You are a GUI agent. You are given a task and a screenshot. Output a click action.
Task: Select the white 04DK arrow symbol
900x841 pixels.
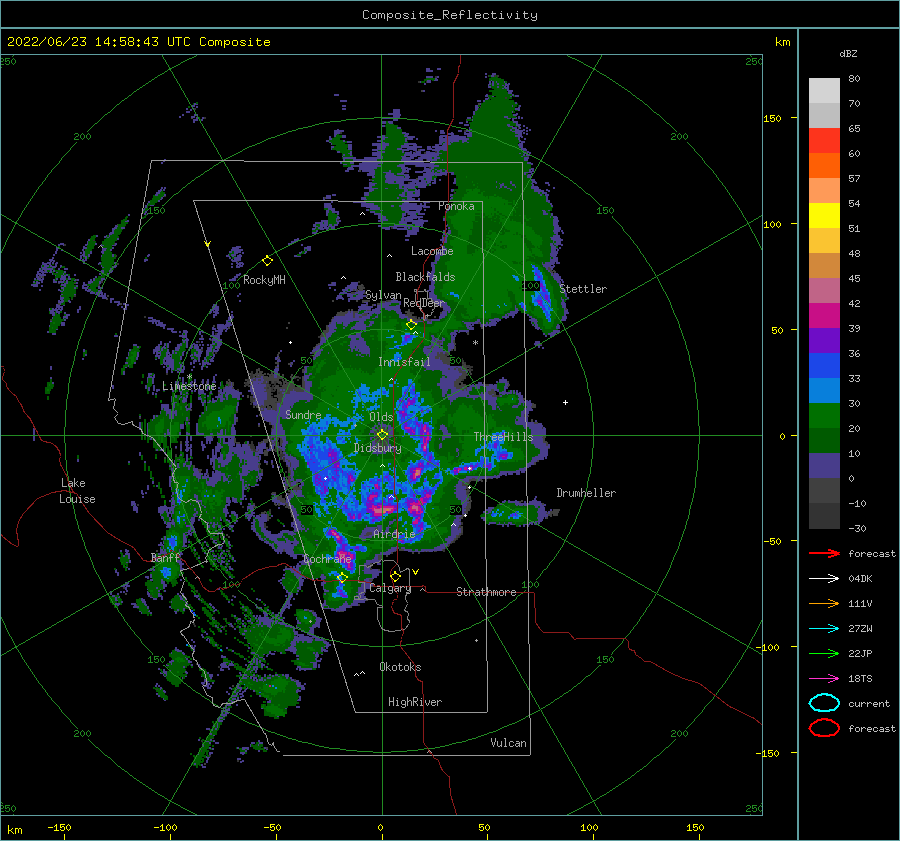(824, 579)
